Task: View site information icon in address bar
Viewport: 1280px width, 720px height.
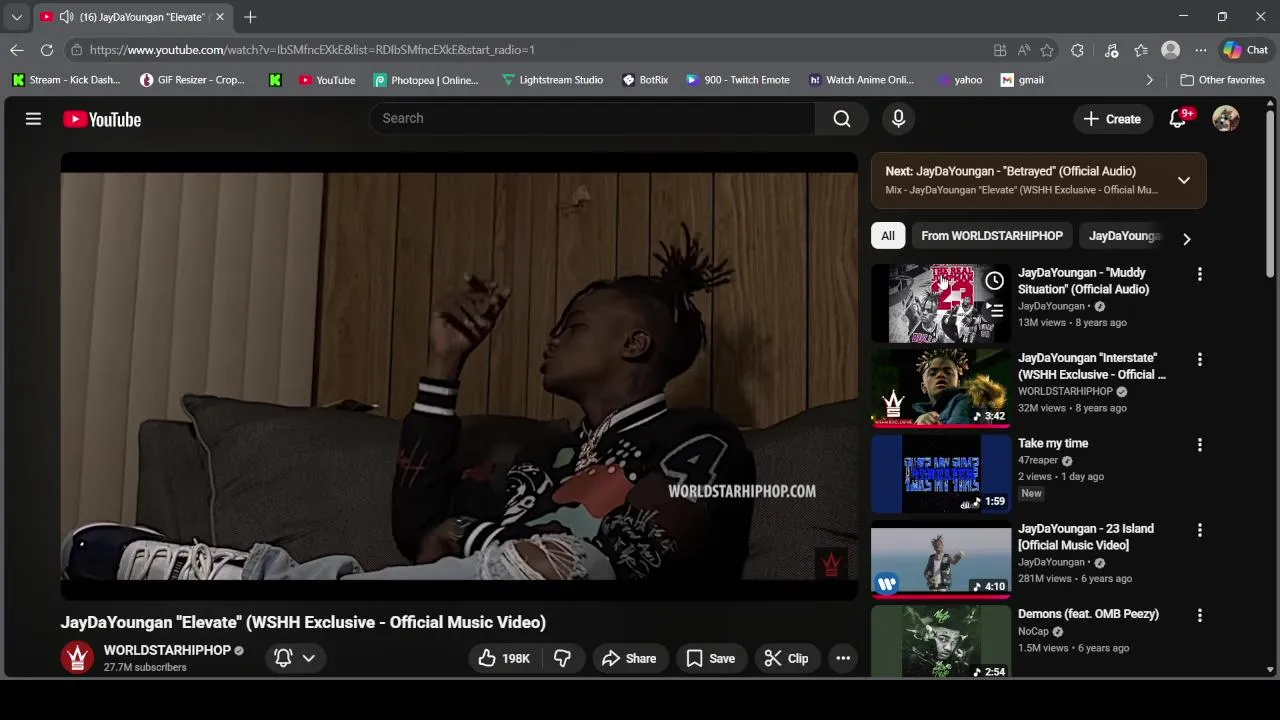Action: [x=76, y=50]
